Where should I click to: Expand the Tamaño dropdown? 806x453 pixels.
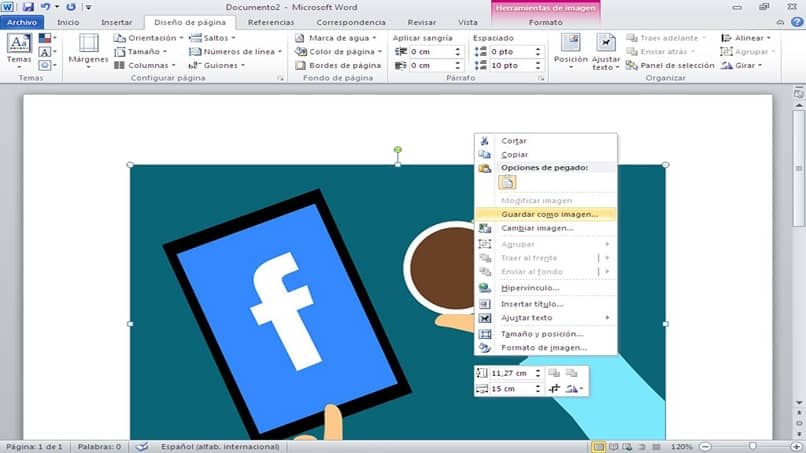[140, 51]
